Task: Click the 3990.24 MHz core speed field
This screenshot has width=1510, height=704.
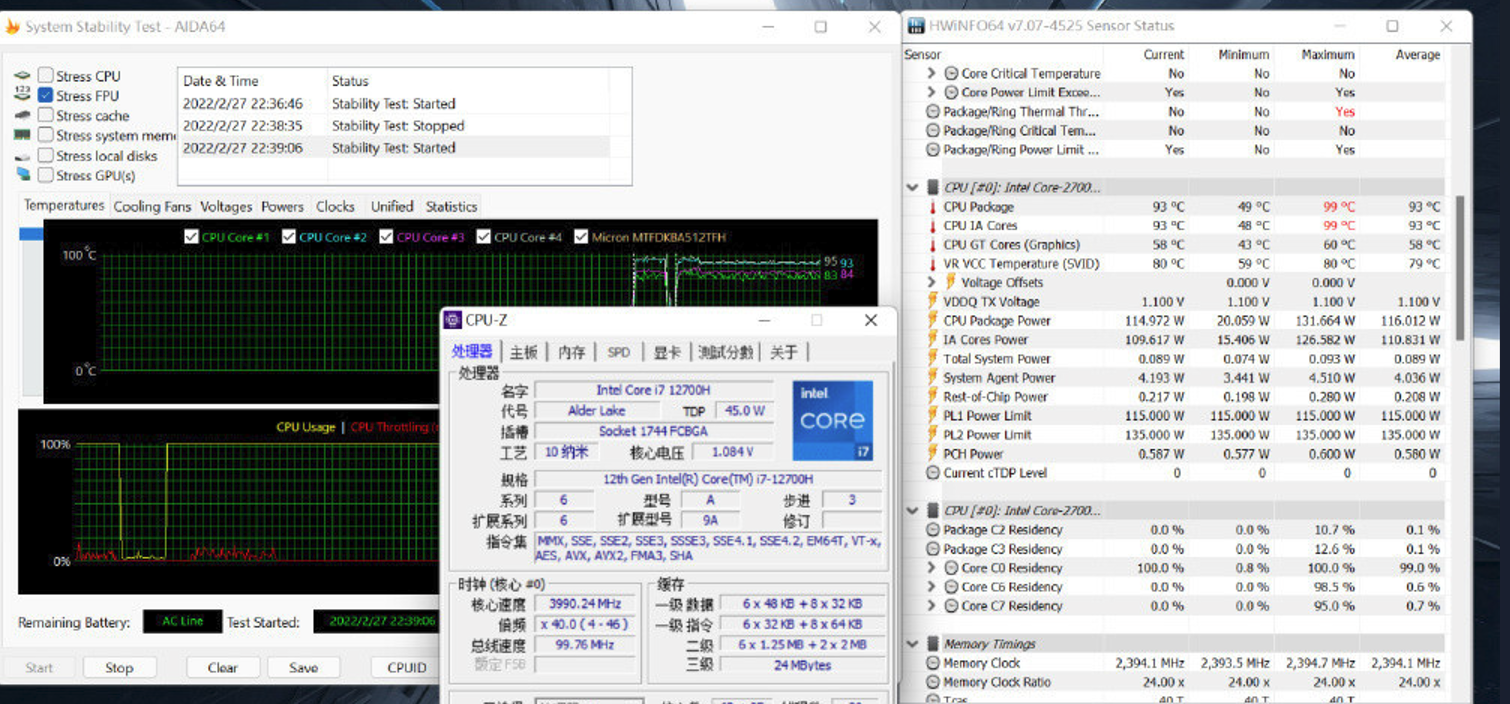Action: pyautogui.click(x=586, y=604)
